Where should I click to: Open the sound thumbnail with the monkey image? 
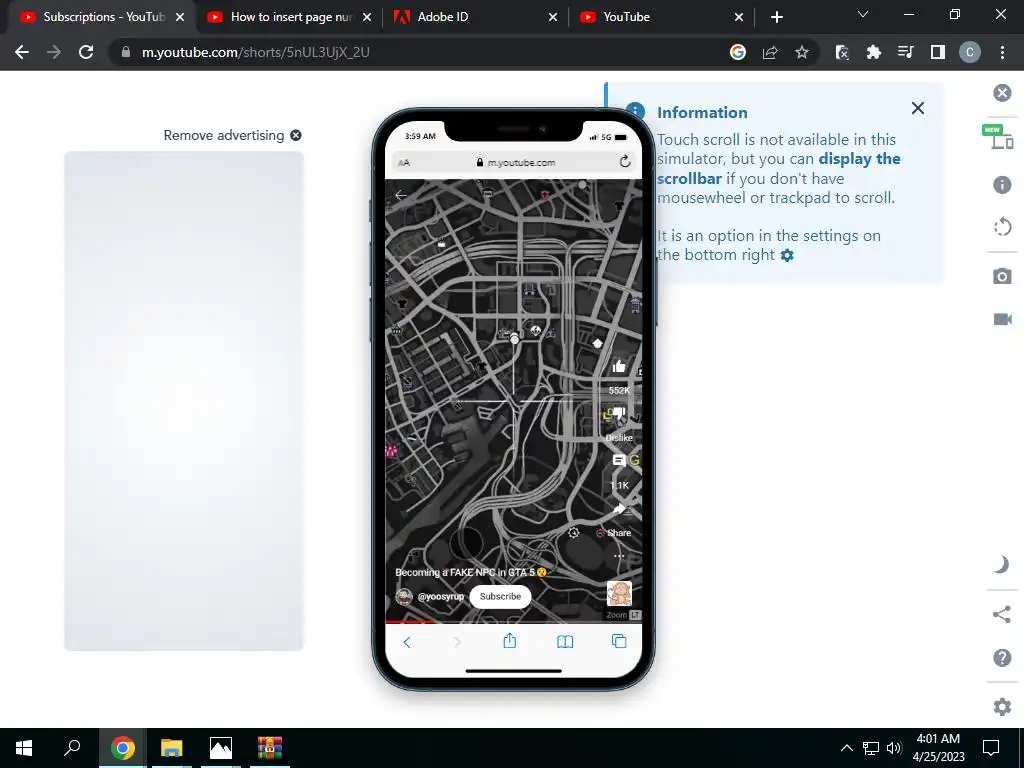pyautogui.click(x=618, y=594)
